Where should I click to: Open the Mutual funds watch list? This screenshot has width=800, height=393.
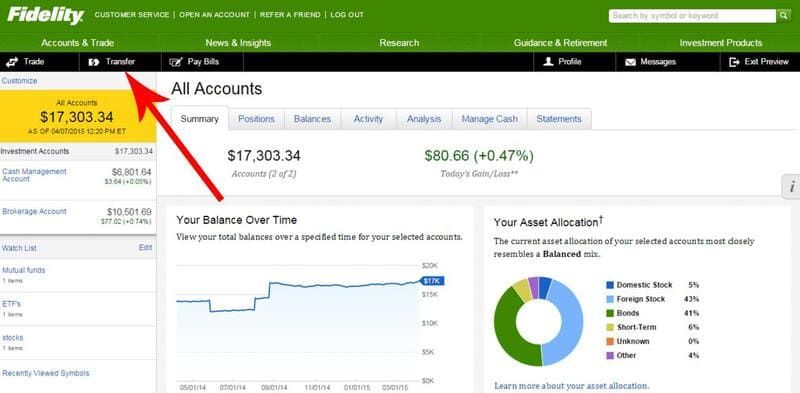pos(23,270)
